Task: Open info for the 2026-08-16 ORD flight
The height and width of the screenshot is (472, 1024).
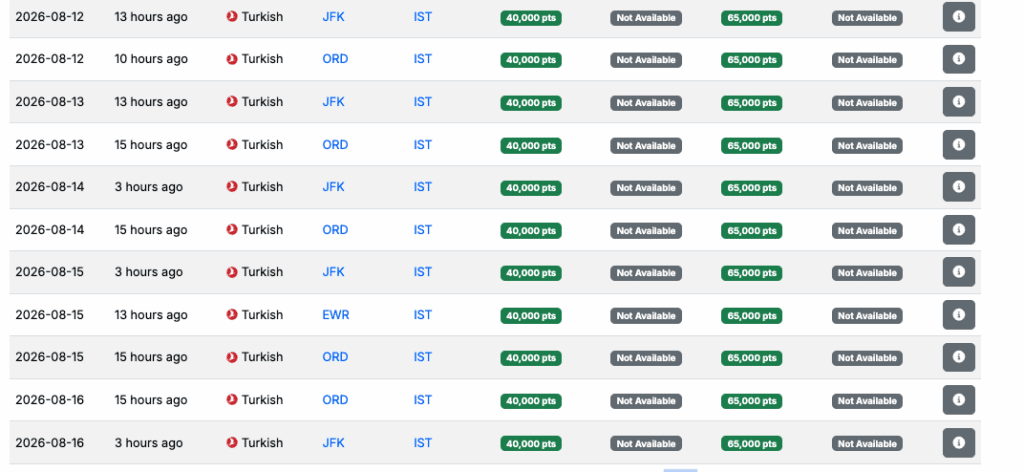Action: point(958,400)
